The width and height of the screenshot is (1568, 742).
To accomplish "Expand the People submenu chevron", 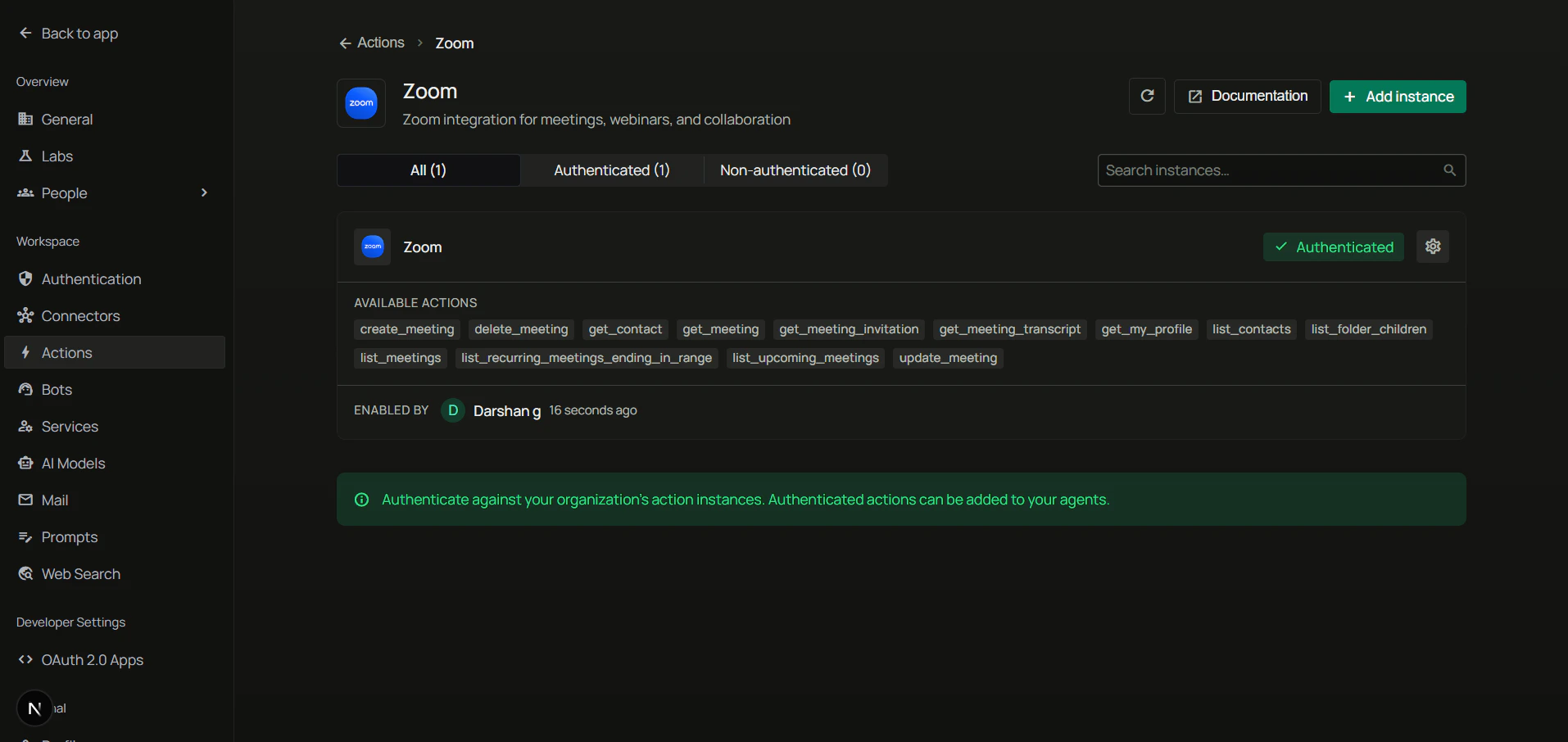I will [x=204, y=192].
